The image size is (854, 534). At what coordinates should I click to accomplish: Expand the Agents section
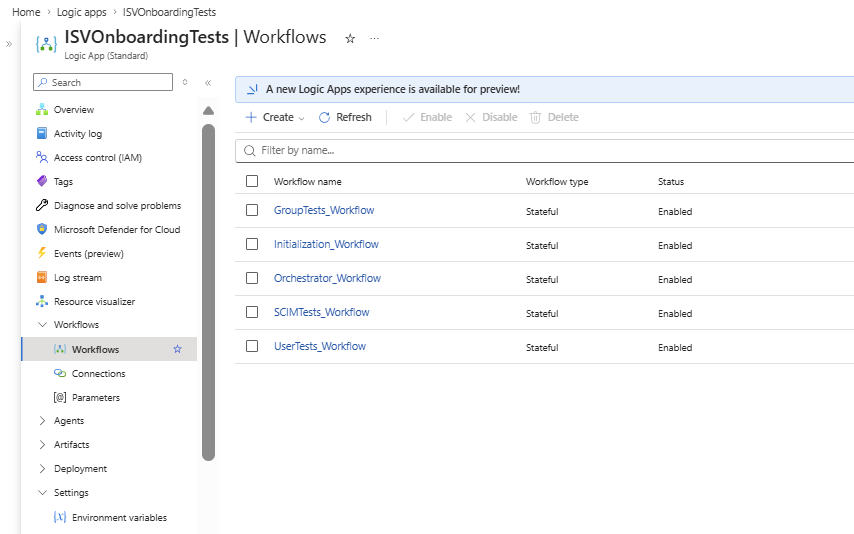point(42,421)
